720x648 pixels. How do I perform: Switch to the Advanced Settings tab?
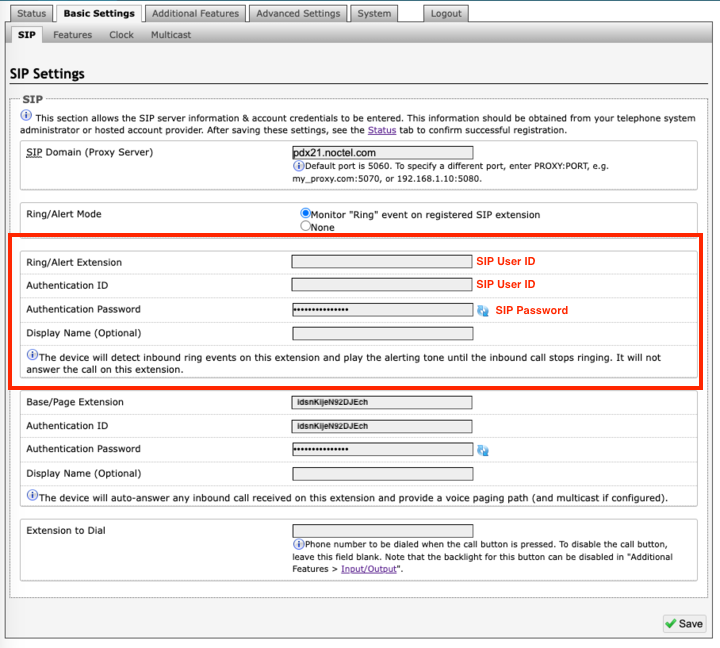(x=298, y=14)
